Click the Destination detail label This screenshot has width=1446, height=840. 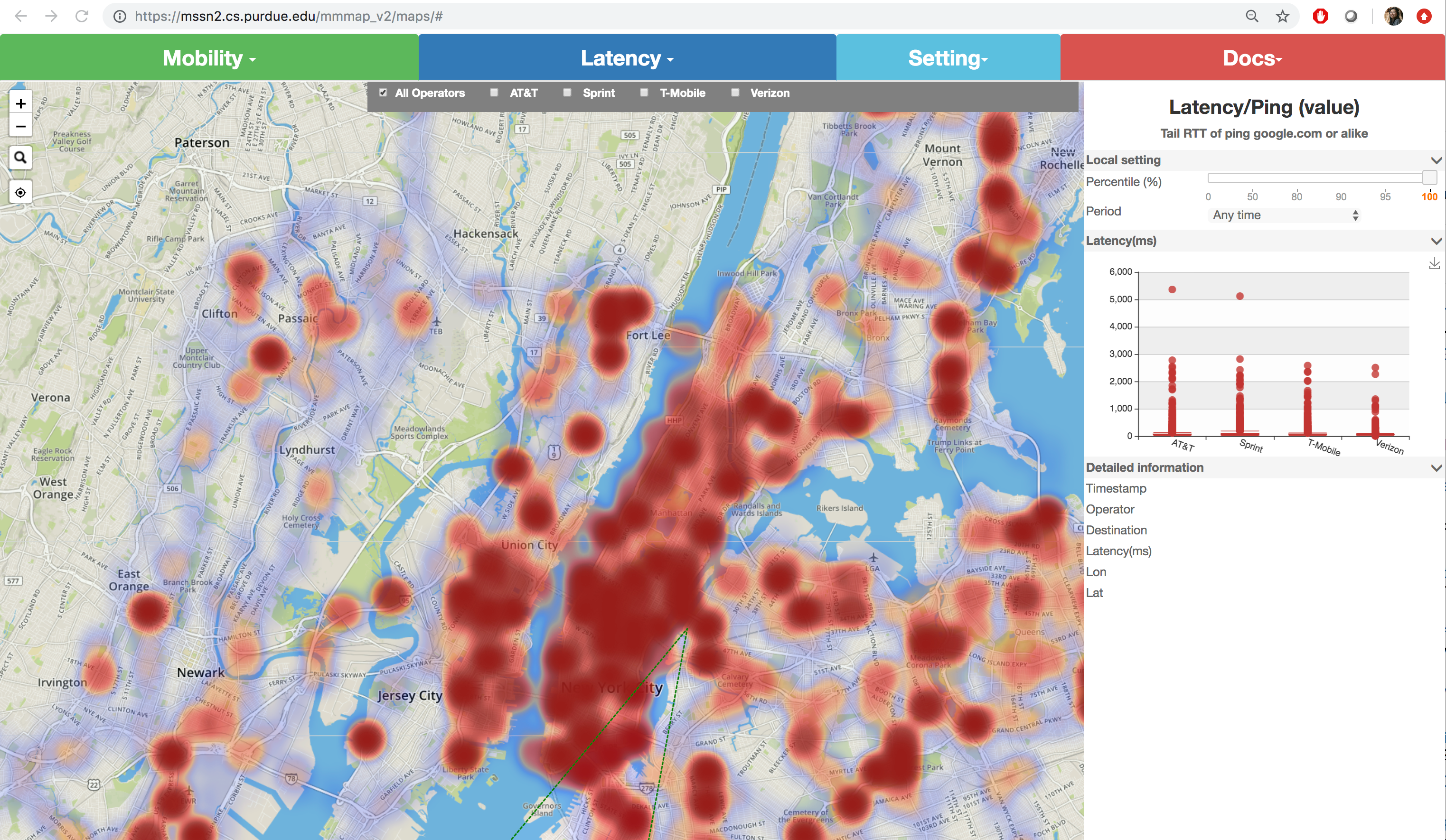(x=1116, y=530)
